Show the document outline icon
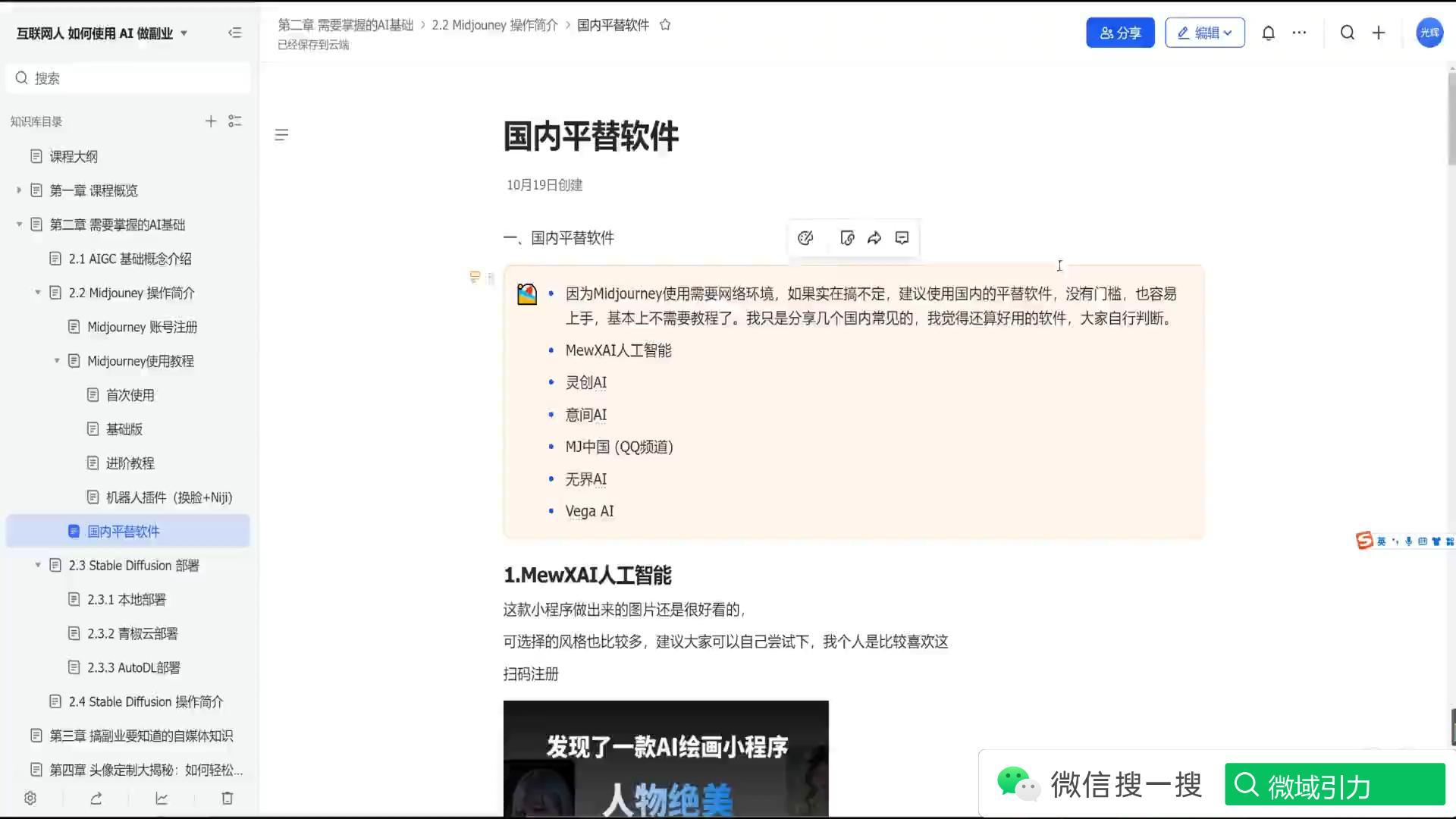 [281, 135]
